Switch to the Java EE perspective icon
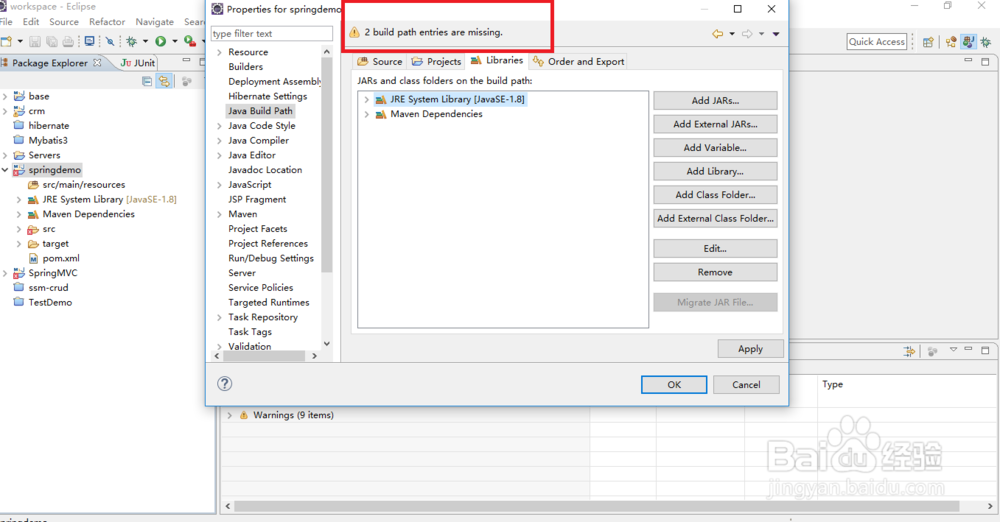Screen dimensions: 1000x522 pos(951,42)
